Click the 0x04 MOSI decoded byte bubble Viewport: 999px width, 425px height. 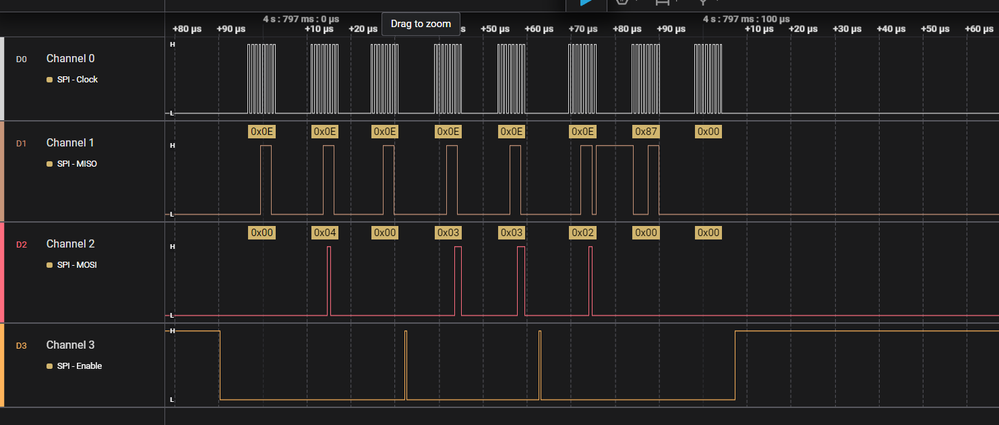[x=325, y=233]
